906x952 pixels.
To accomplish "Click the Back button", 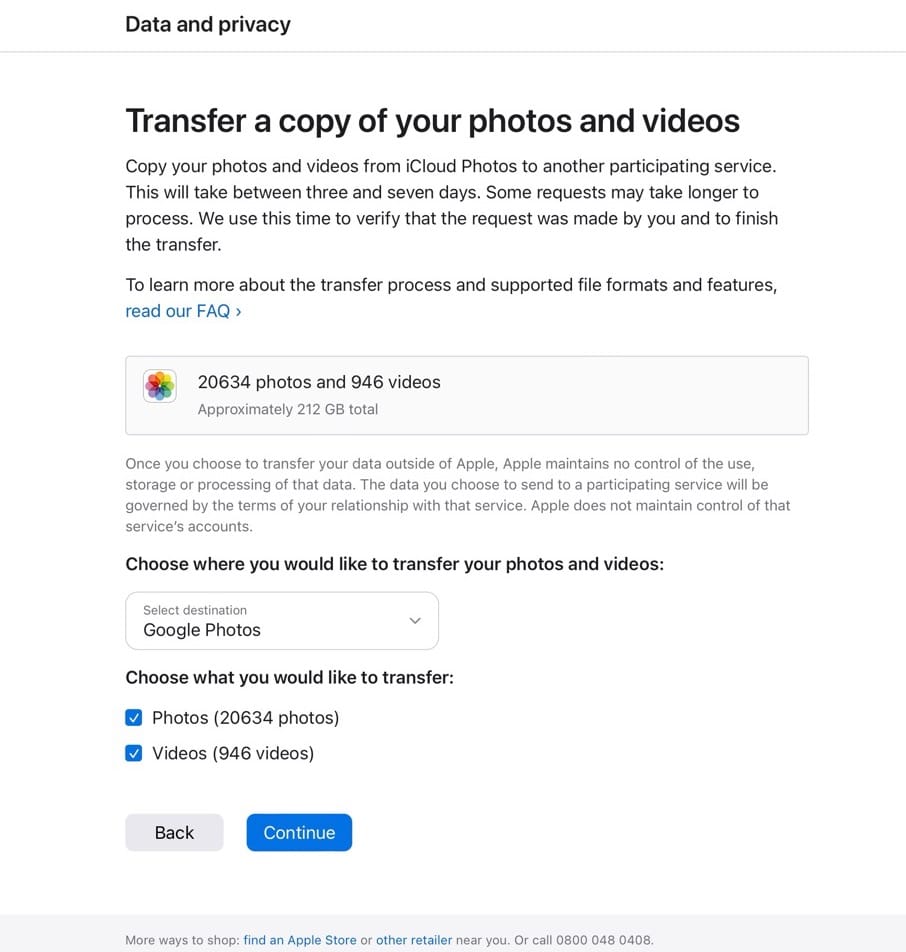I will [174, 832].
